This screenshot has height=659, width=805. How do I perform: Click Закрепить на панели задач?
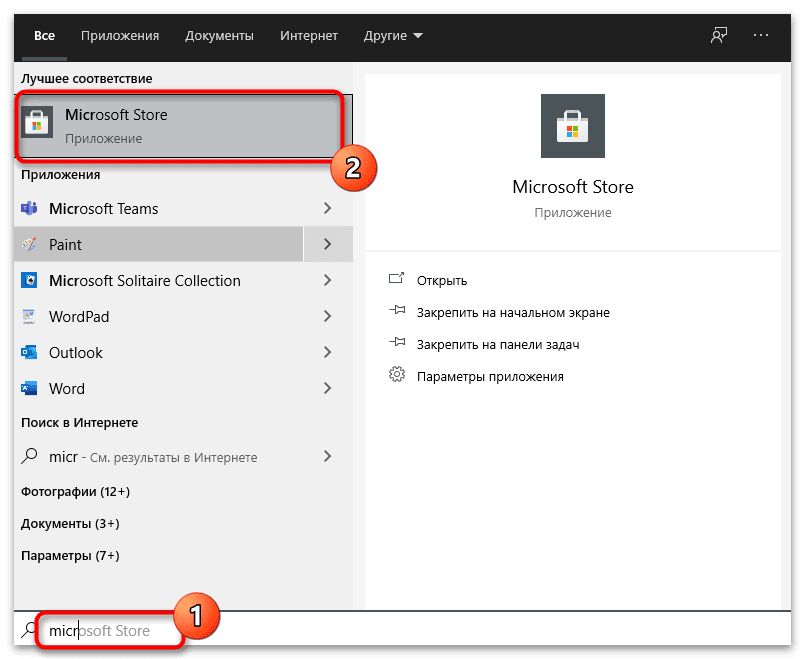tap(498, 344)
